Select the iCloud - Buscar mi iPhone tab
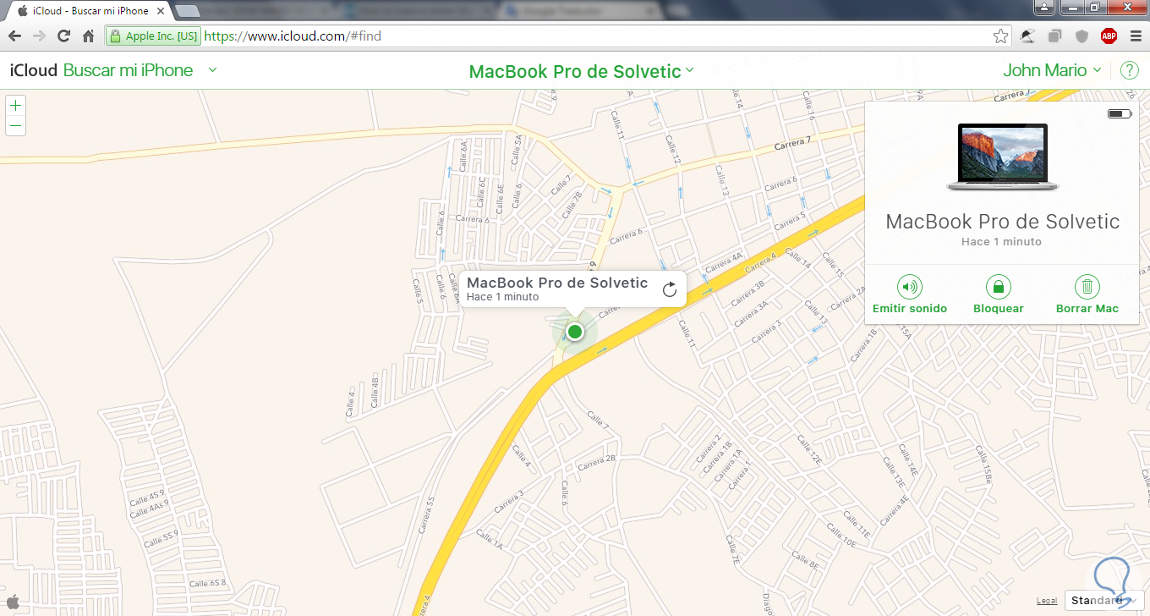This screenshot has width=1150, height=616. (x=91, y=11)
